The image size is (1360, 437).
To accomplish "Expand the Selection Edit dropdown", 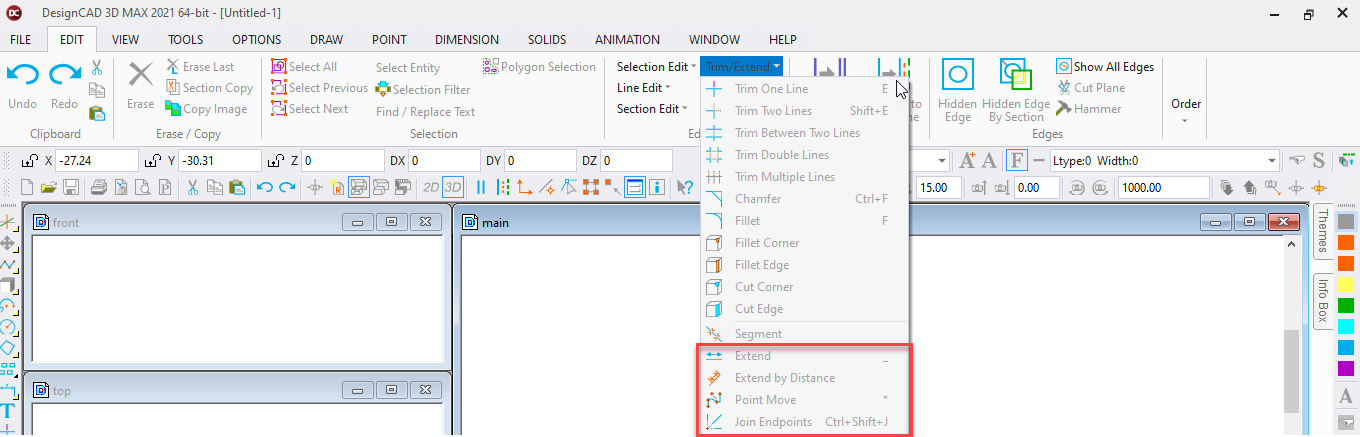I will [657, 67].
